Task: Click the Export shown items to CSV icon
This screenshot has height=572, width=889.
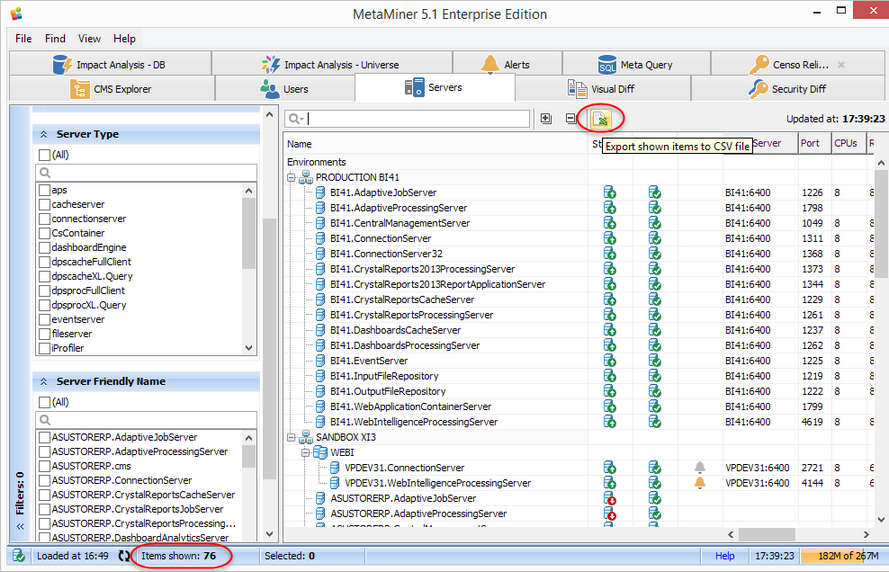Action: (x=600, y=118)
